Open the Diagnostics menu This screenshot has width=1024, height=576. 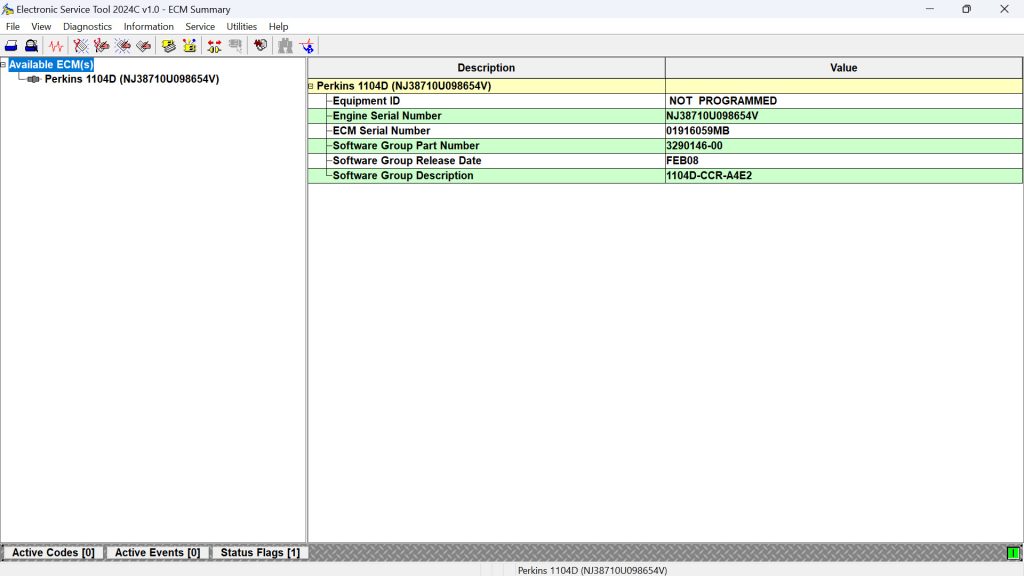[x=87, y=26]
